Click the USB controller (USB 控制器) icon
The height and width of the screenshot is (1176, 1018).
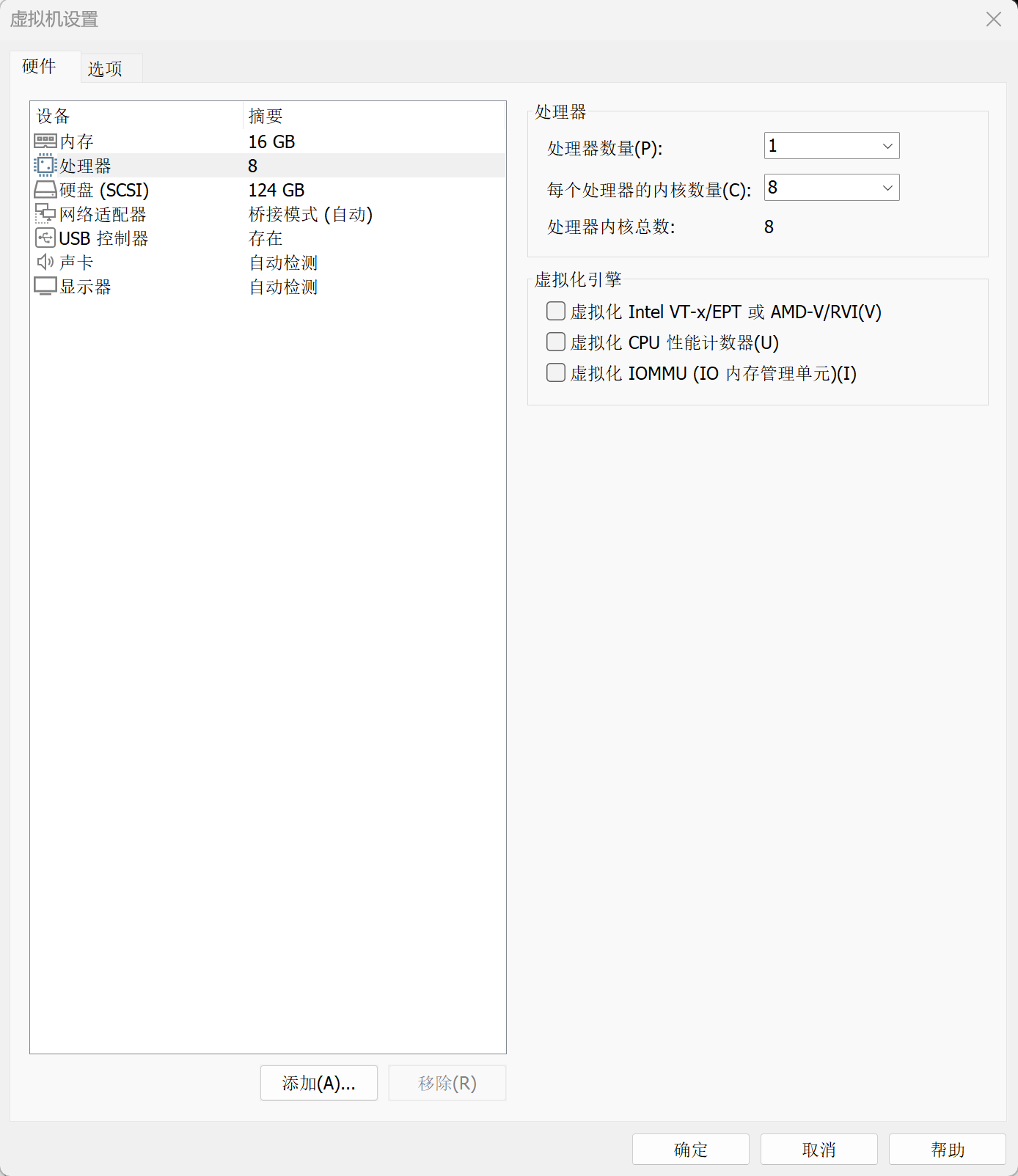(x=45, y=238)
